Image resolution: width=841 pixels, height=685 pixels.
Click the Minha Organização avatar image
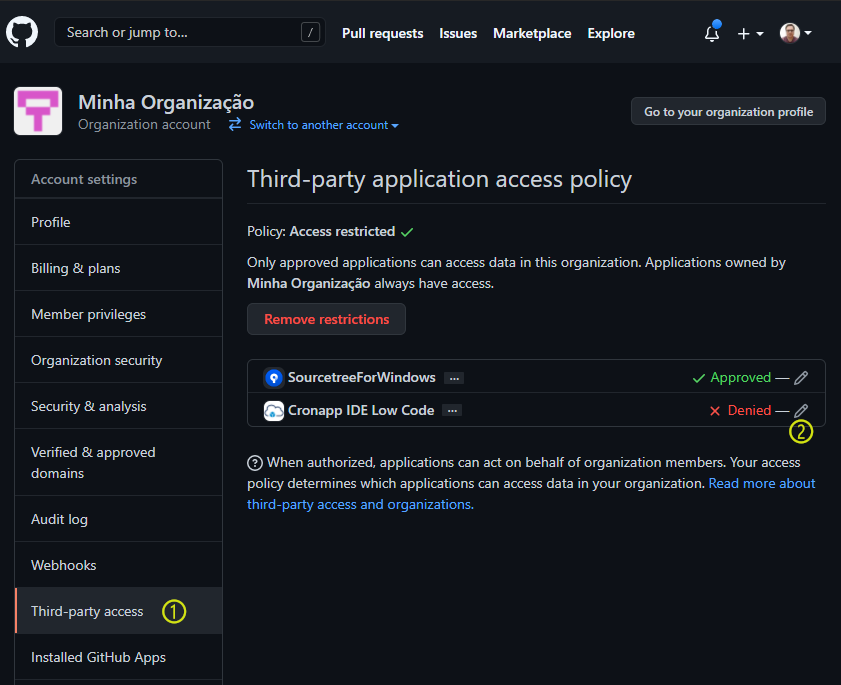[x=38, y=111]
